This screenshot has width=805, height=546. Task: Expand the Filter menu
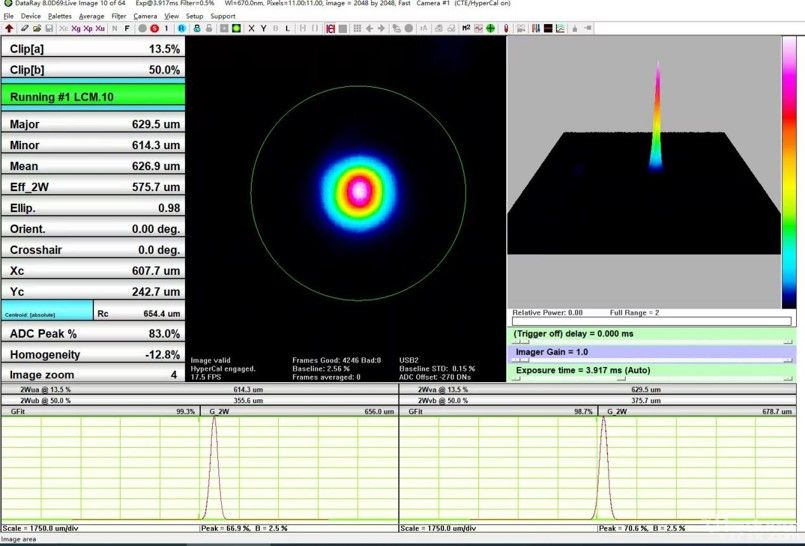[x=119, y=16]
